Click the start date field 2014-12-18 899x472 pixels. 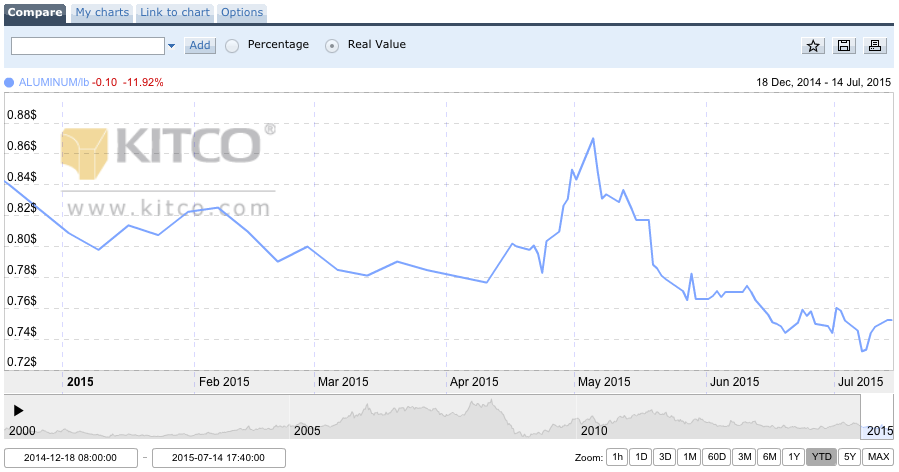(72, 458)
